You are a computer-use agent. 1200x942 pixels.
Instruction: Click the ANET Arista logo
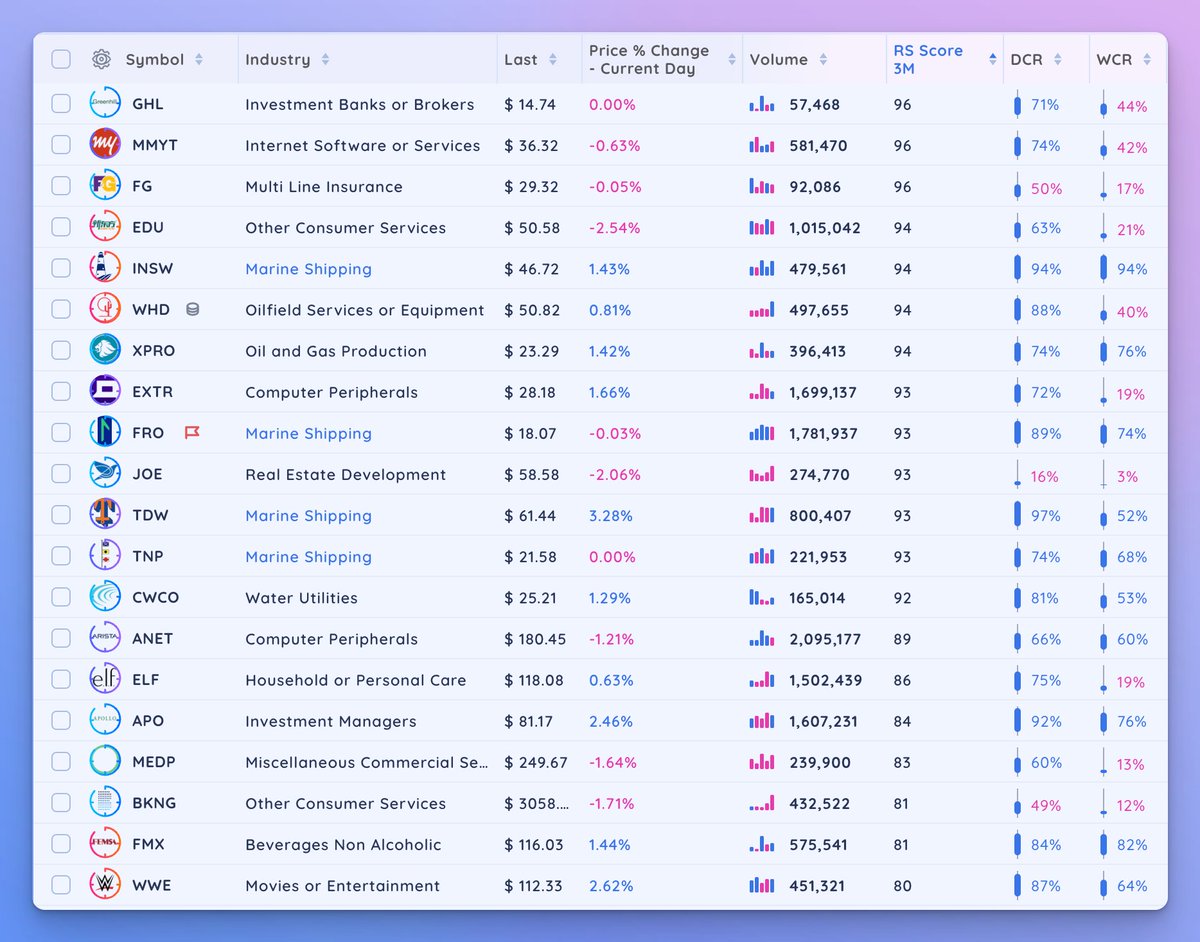coord(105,638)
